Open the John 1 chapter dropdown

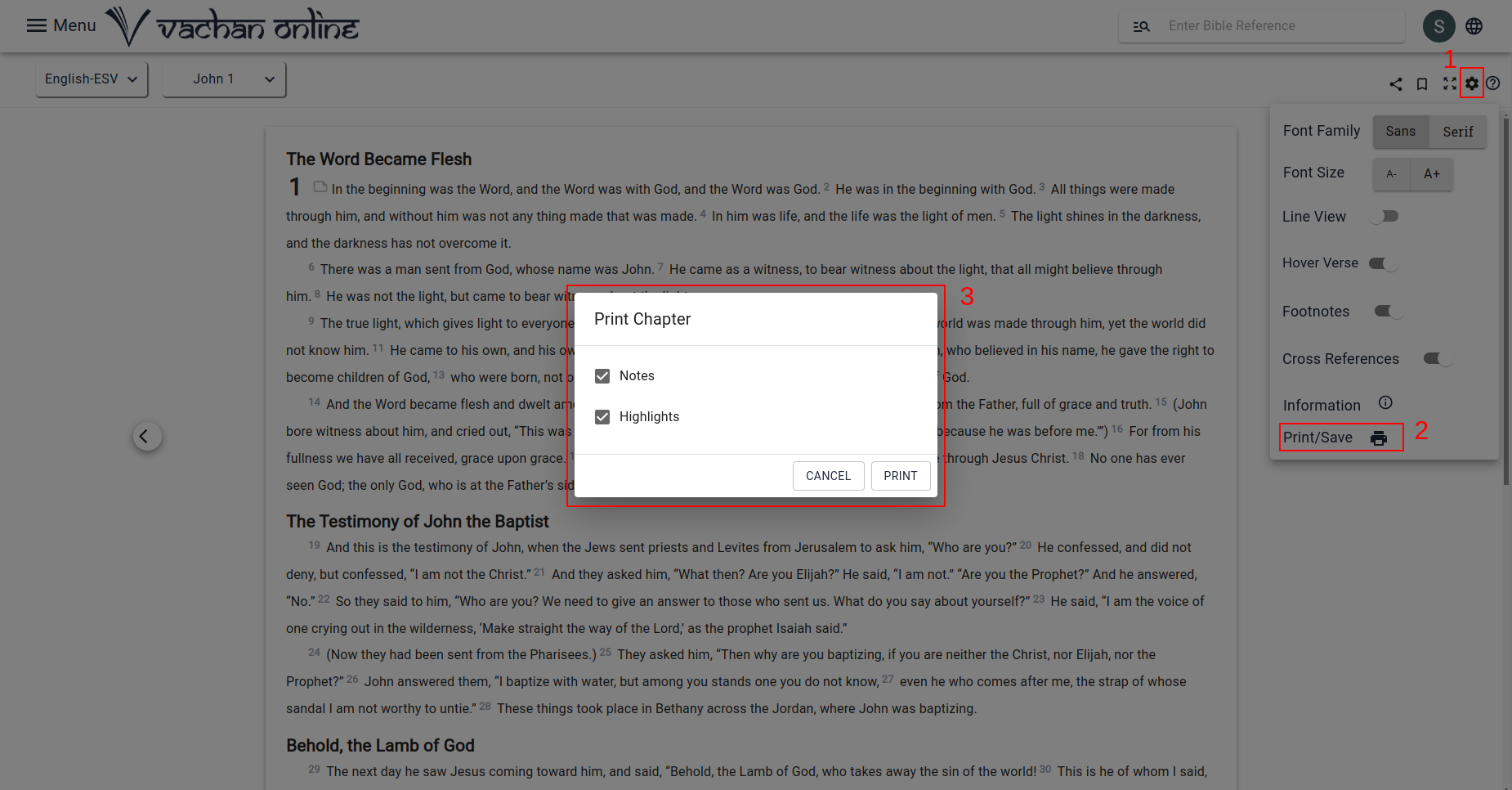click(224, 79)
